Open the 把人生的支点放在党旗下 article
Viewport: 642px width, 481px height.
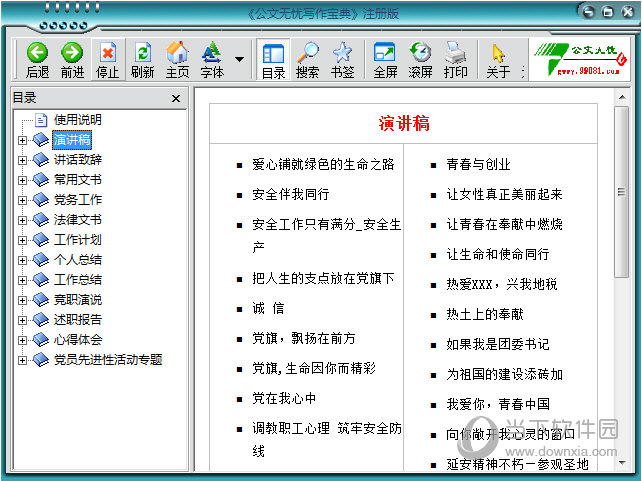click(323, 279)
